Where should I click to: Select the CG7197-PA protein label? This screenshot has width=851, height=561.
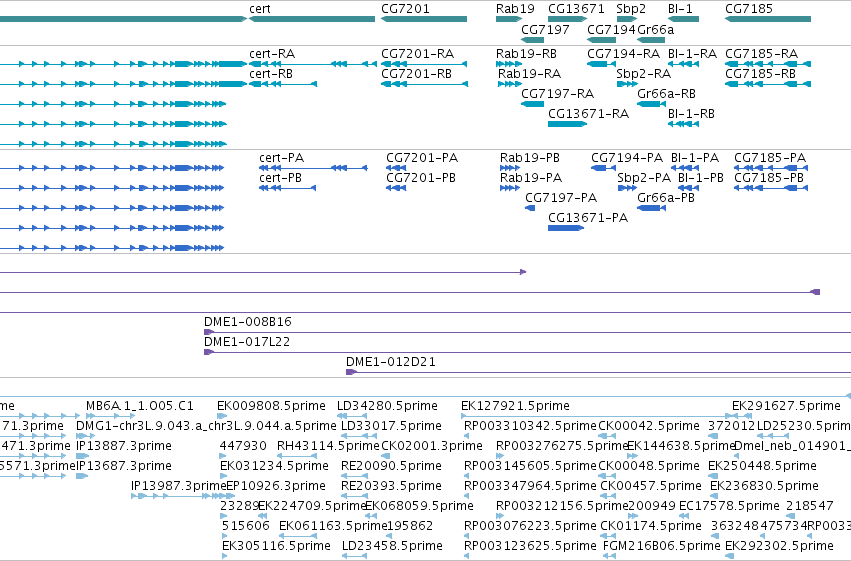pos(561,198)
